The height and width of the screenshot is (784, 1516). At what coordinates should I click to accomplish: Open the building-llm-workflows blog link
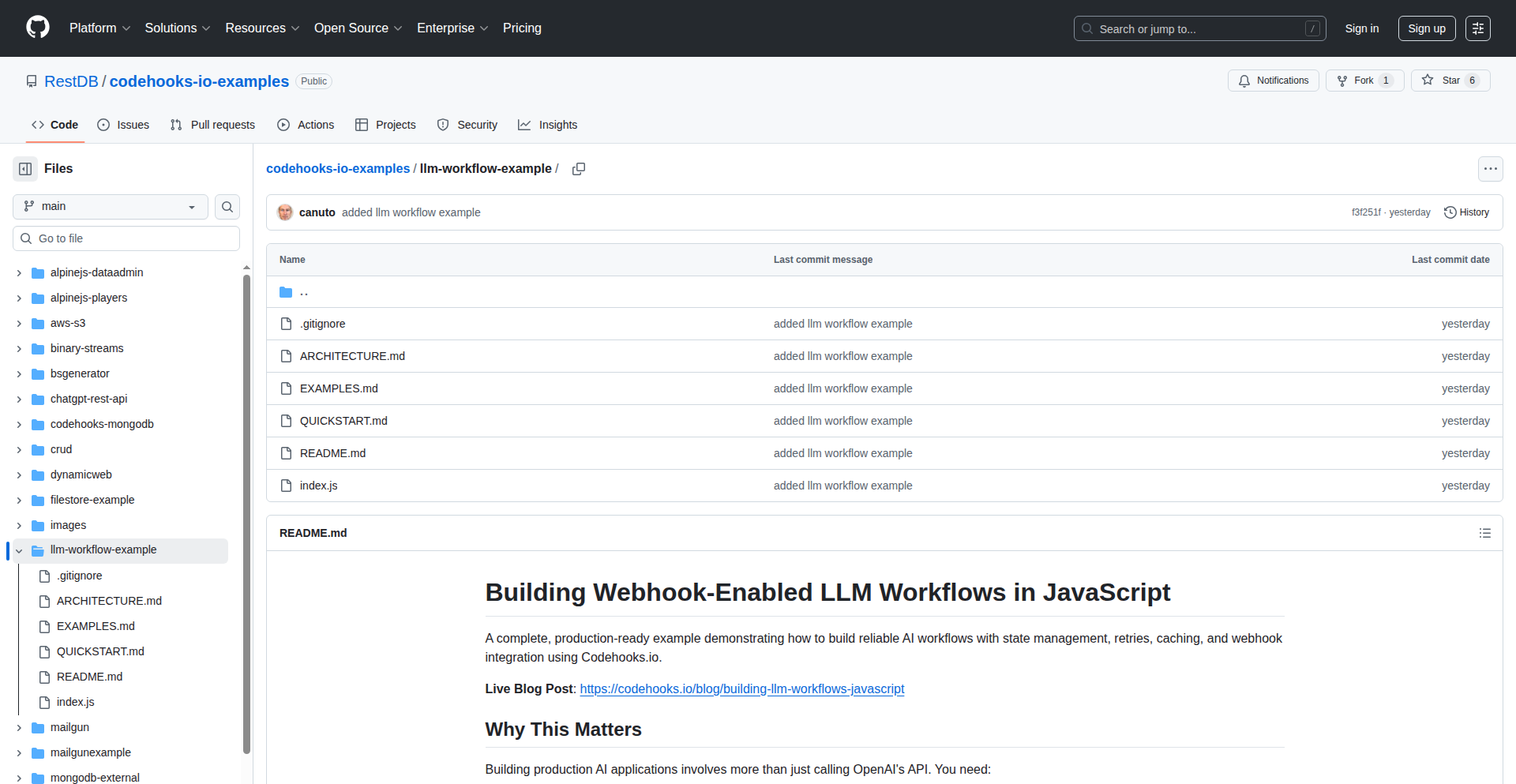pos(741,688)
